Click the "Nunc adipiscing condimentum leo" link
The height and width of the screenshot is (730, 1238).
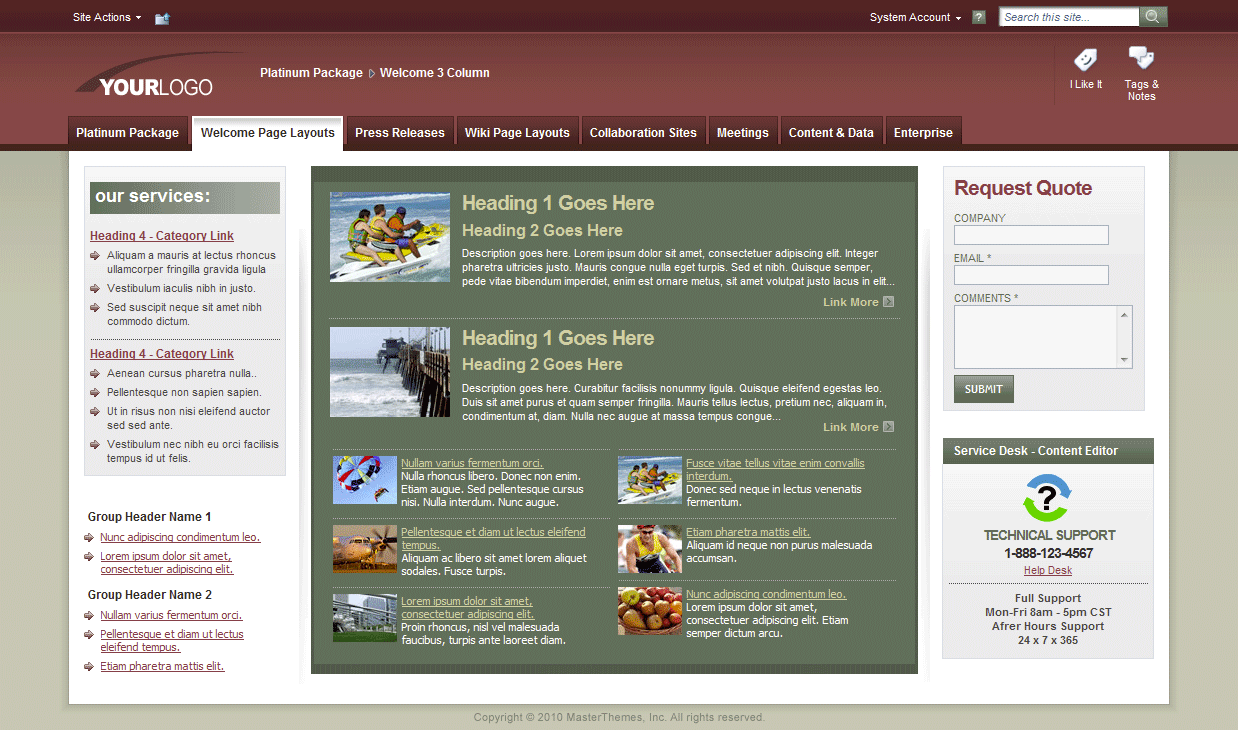coord(180,536)
